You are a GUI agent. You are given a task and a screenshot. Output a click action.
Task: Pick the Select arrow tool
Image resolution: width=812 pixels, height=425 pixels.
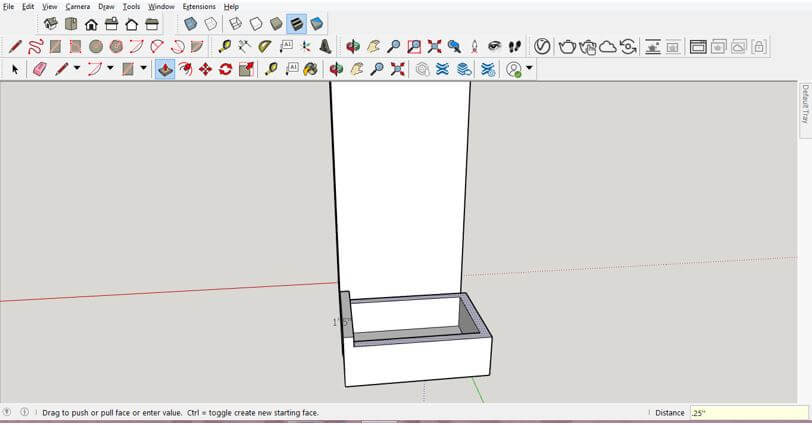[x=15, y=69]
